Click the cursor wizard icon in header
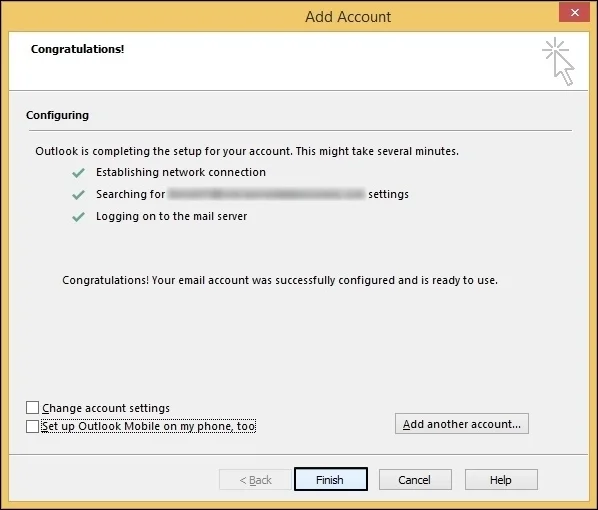The width and height of the screenshot is (598, 510). (x=558, y=61)
